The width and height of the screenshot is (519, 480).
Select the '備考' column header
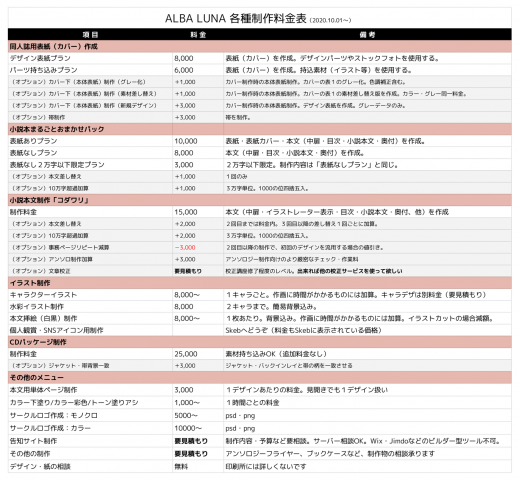(367, 35)
